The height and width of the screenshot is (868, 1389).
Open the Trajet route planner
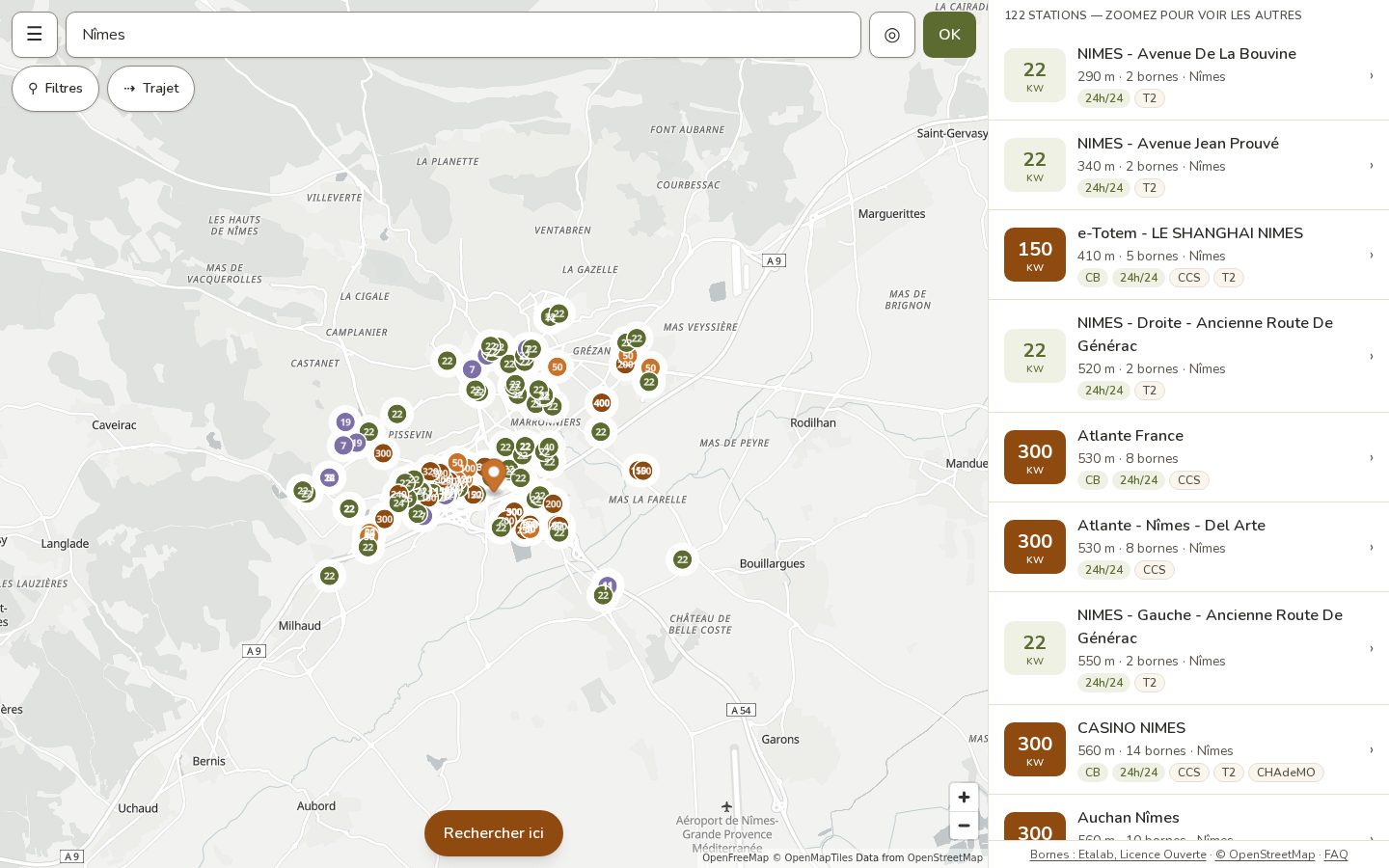tap(150, 89)
